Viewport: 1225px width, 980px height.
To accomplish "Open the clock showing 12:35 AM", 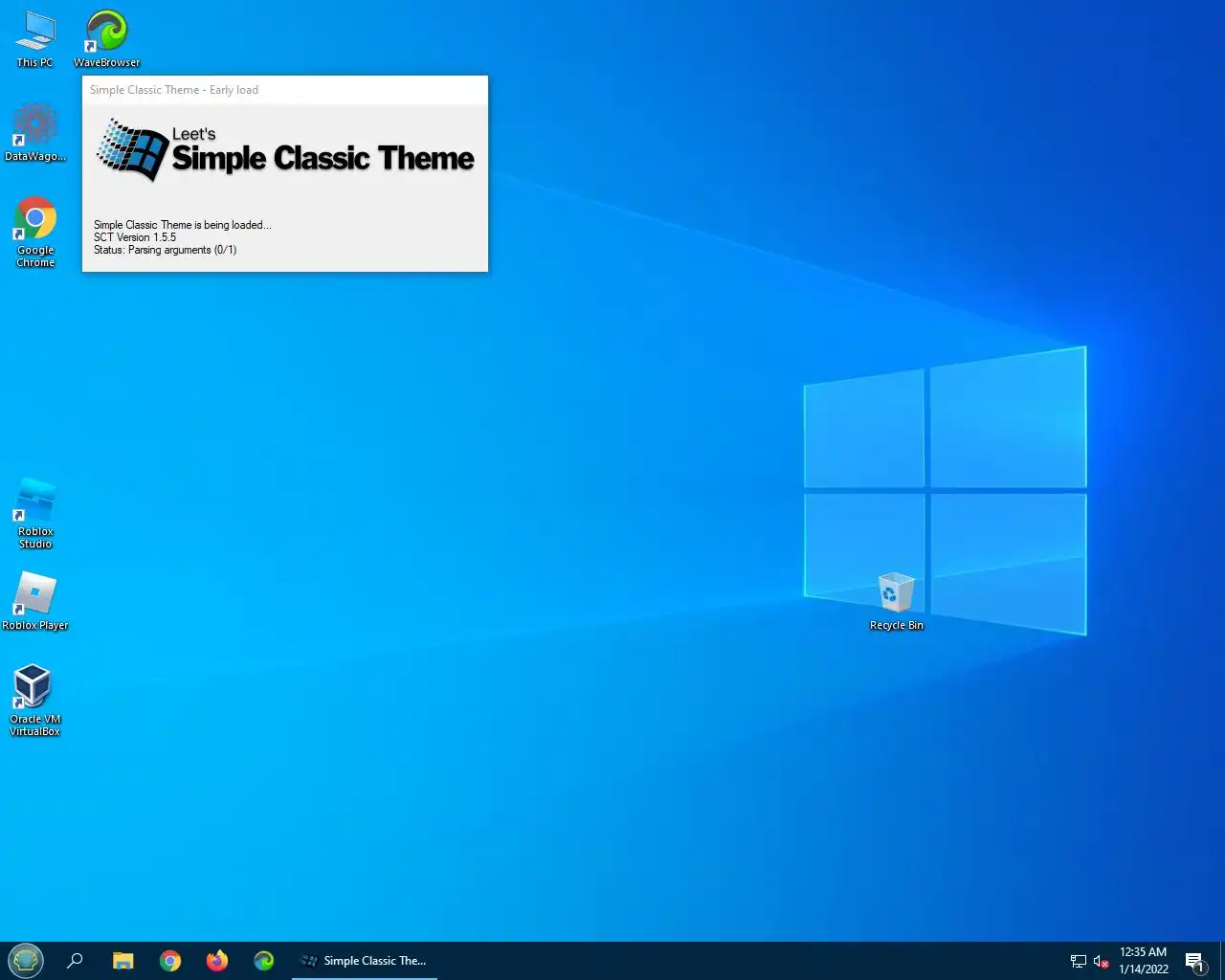I will [1144, 961].
